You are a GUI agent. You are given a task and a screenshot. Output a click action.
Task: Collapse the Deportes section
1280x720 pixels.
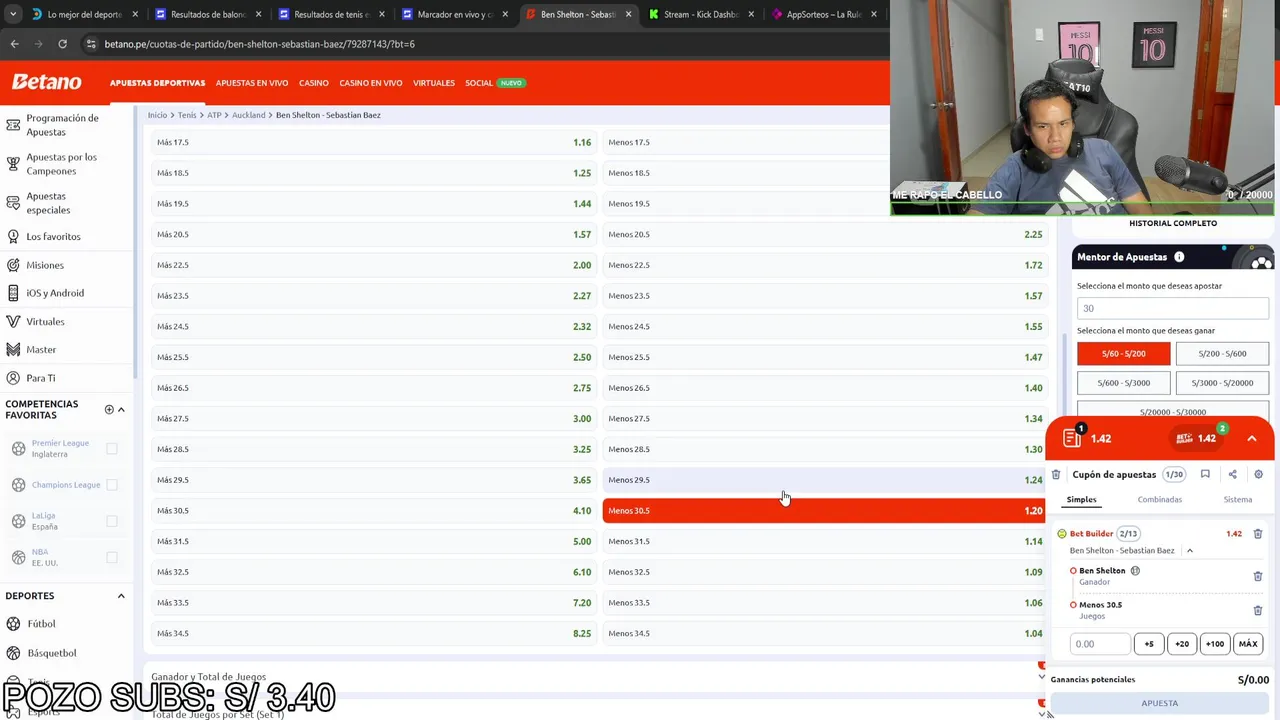pyautogui.click(x=121, y=596)
